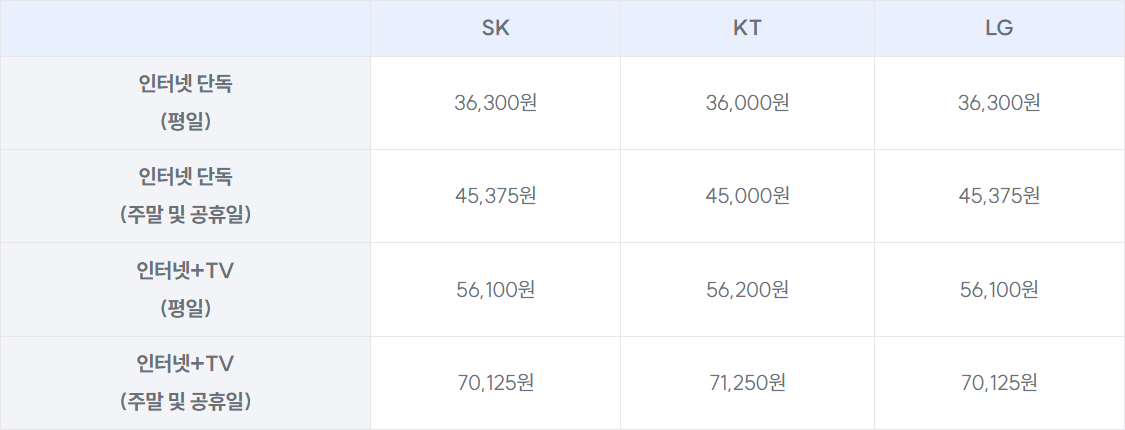Click the KT column header
The width and height of the screenshot is (1125, 430).
[x=748, y=29]
